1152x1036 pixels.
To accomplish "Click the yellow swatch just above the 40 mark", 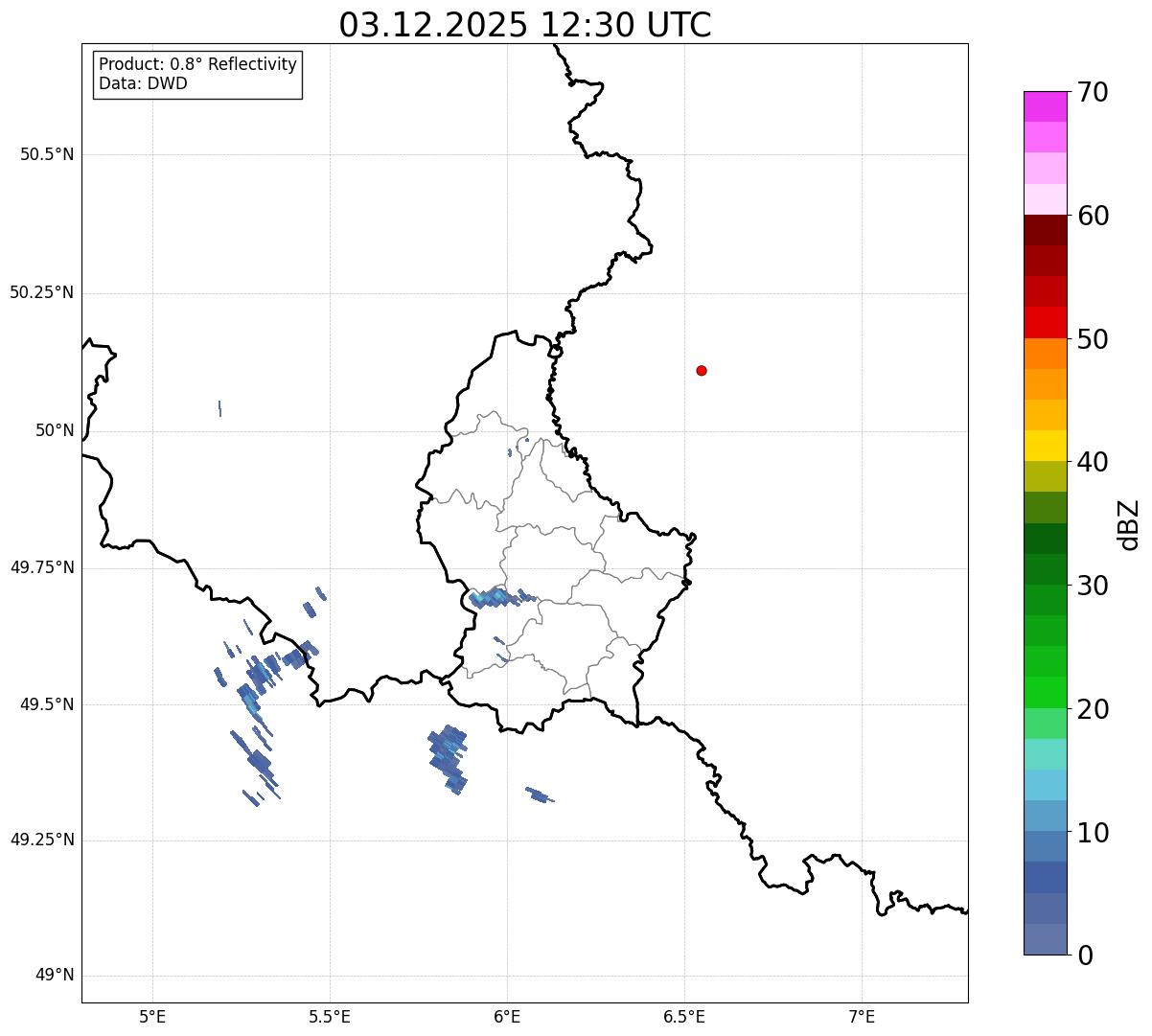I will click(x=1045, y=446).
